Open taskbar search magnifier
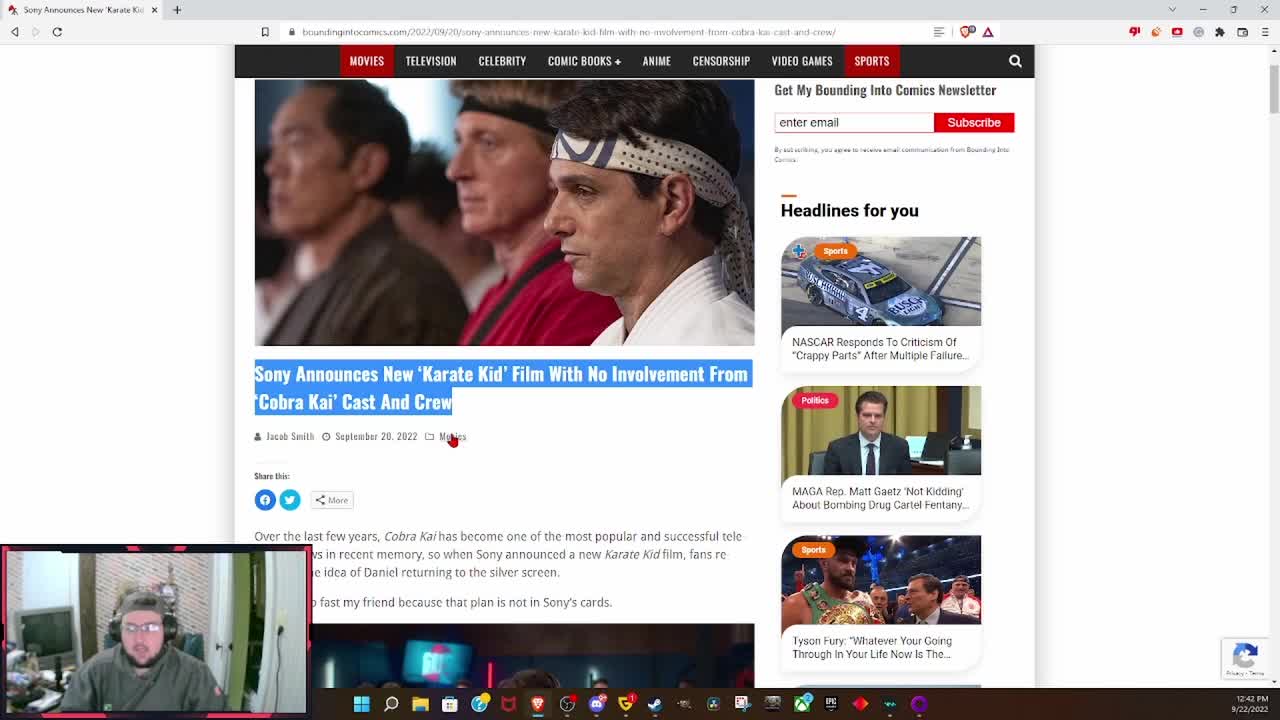The height and width of the screenshot is (720, 1280). pyautogui.click(x=391, y=704)
